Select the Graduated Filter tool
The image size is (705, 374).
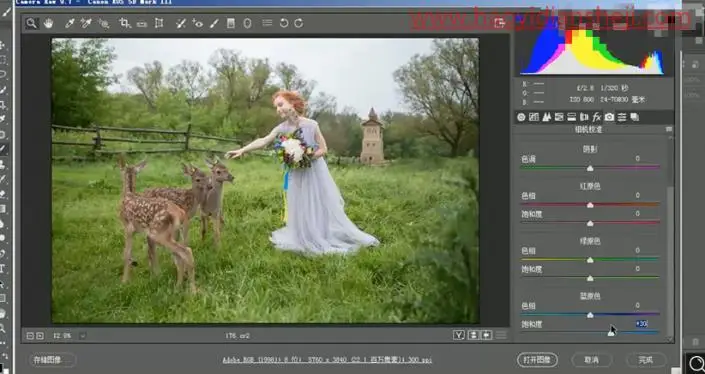coord(231,23)
